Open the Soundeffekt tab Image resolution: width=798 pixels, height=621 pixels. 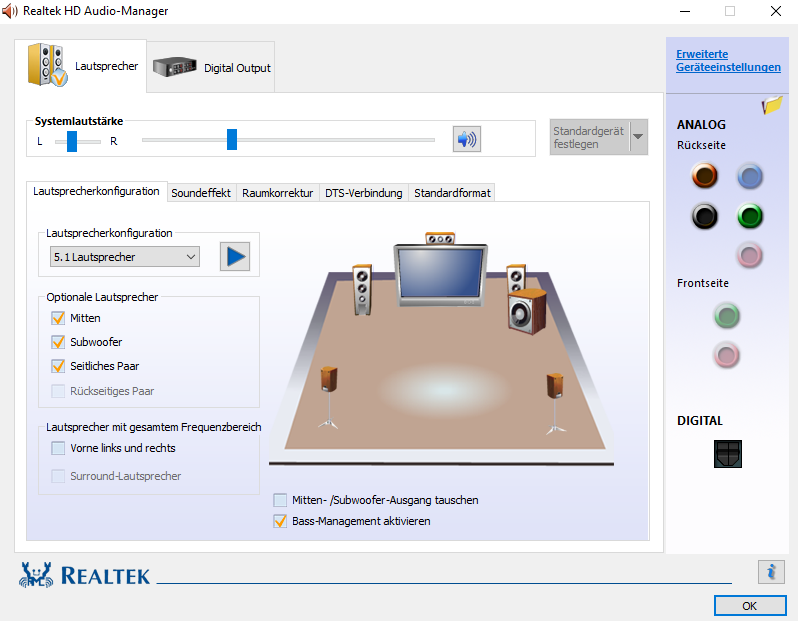click(x=201, y=193)
